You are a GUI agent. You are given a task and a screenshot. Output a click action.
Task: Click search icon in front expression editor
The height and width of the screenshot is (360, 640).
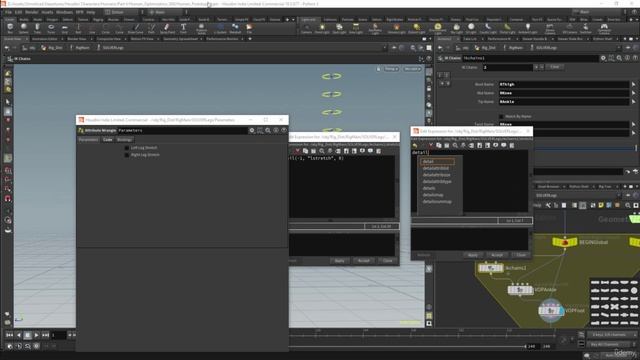[x=455, y=145]
